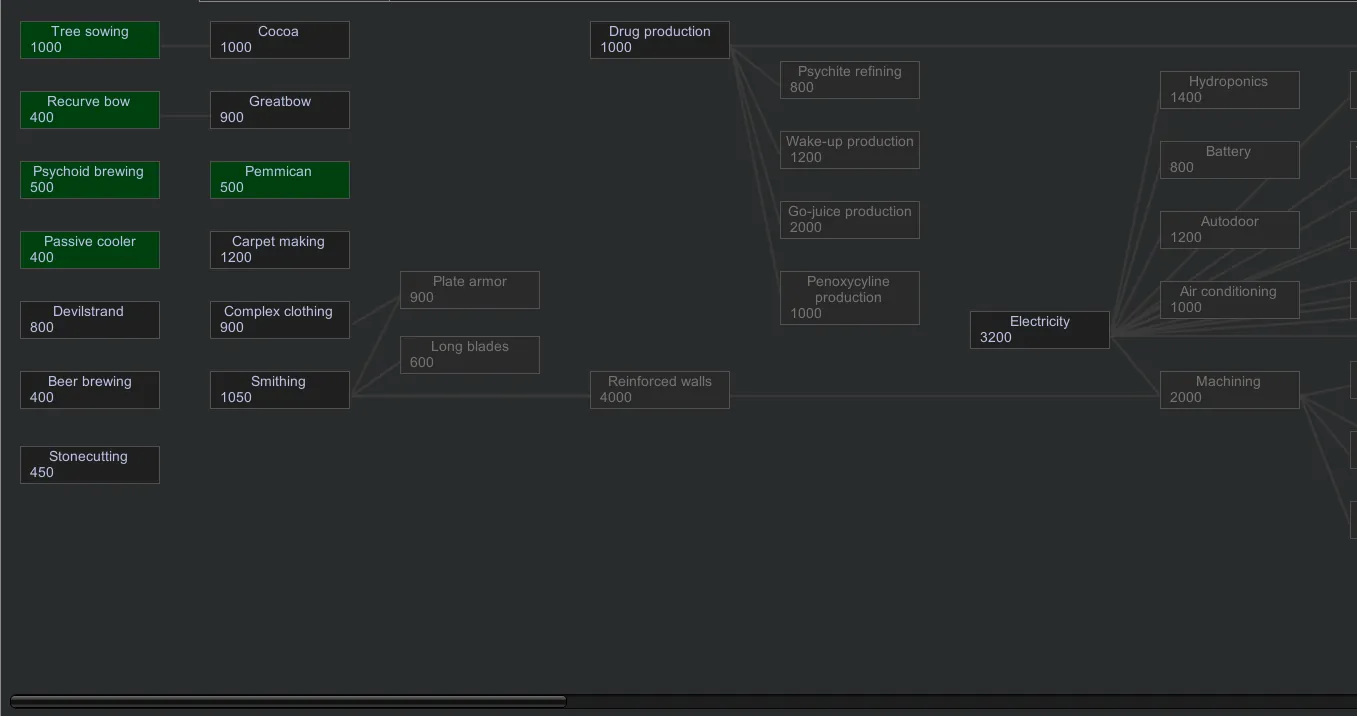This screenshot has height=716, width=1357.
Task: Select the Penoxycyline production node
Action: coord(850,298)
